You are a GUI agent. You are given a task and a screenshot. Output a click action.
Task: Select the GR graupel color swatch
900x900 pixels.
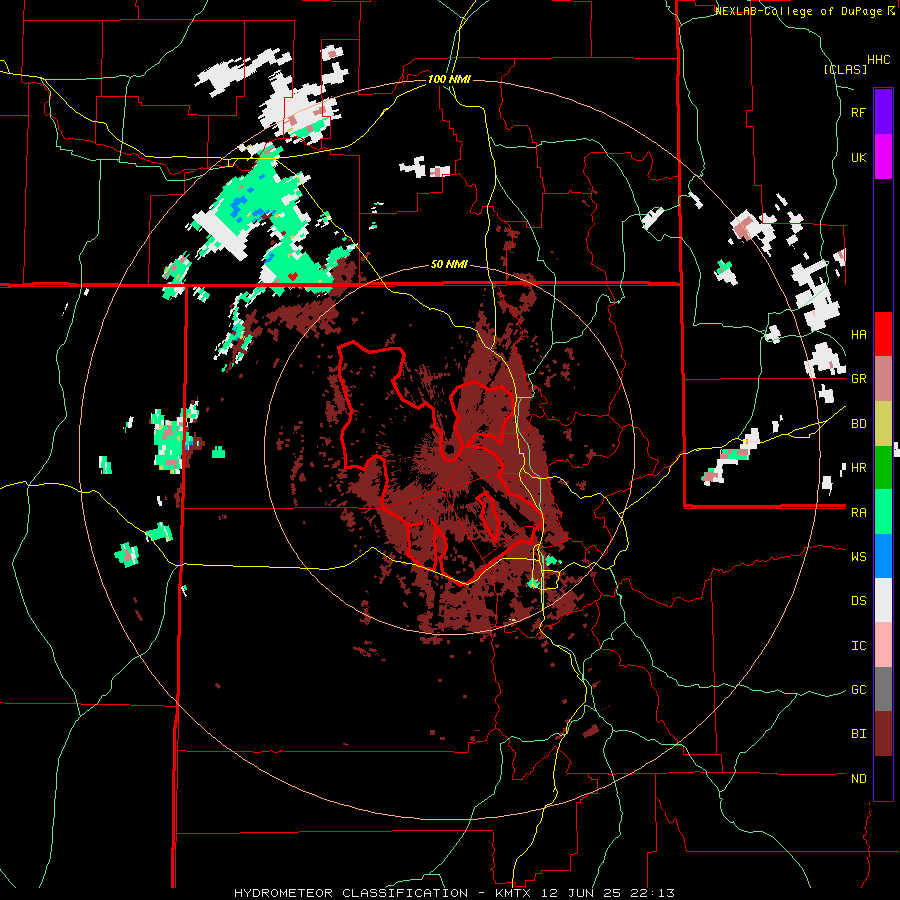point(883,378)
